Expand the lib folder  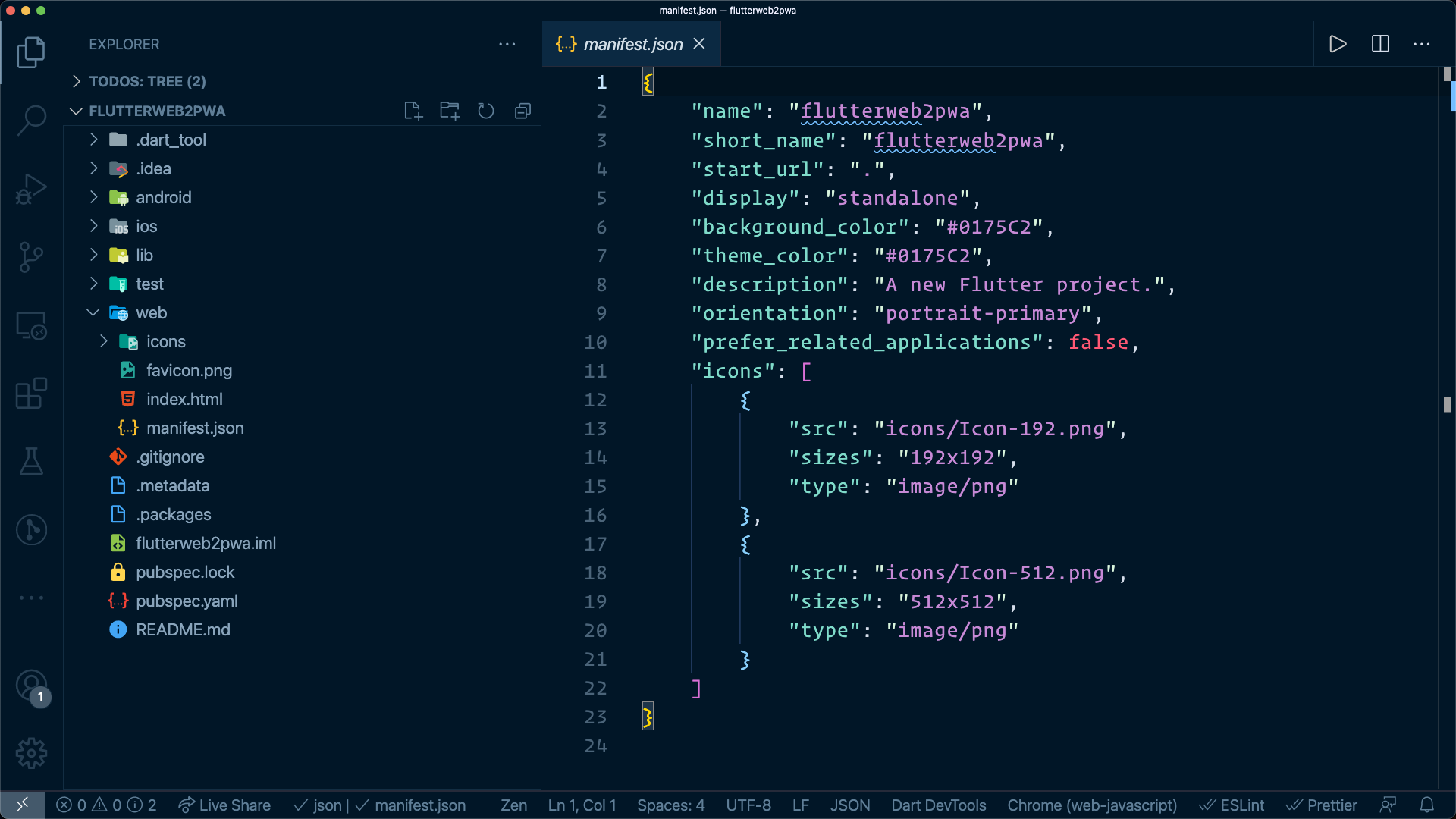coord(144,256)
